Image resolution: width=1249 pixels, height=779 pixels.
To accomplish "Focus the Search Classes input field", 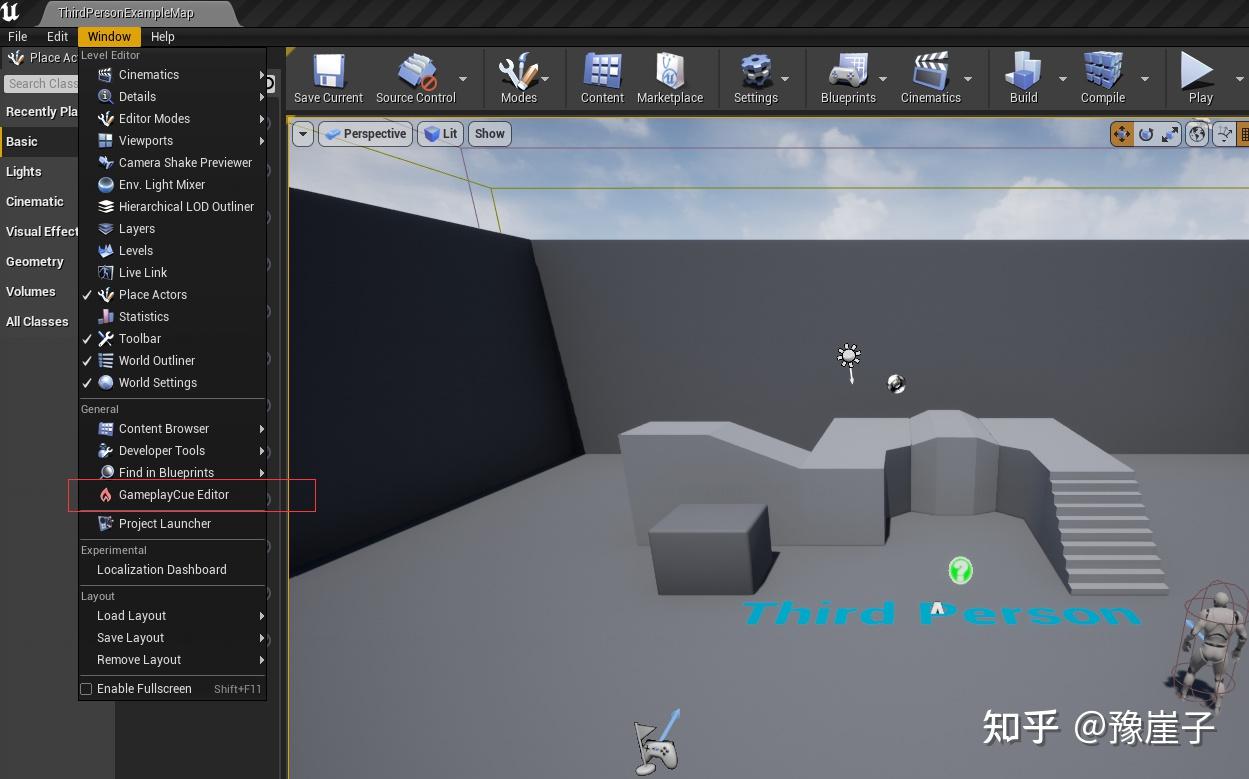I will click(x=41, y=84).
